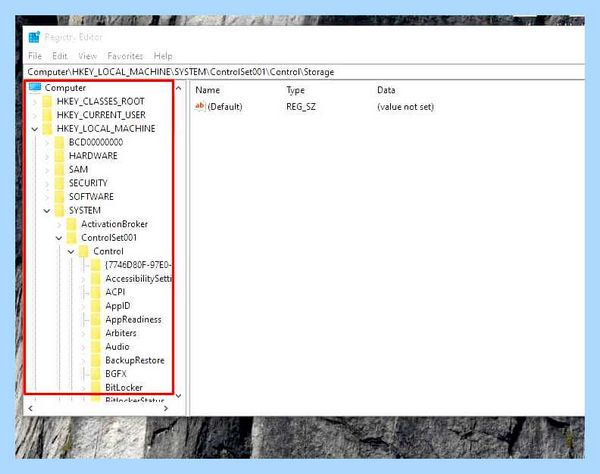Click the SOFTWARE folder icon

[x=59, y=197]
